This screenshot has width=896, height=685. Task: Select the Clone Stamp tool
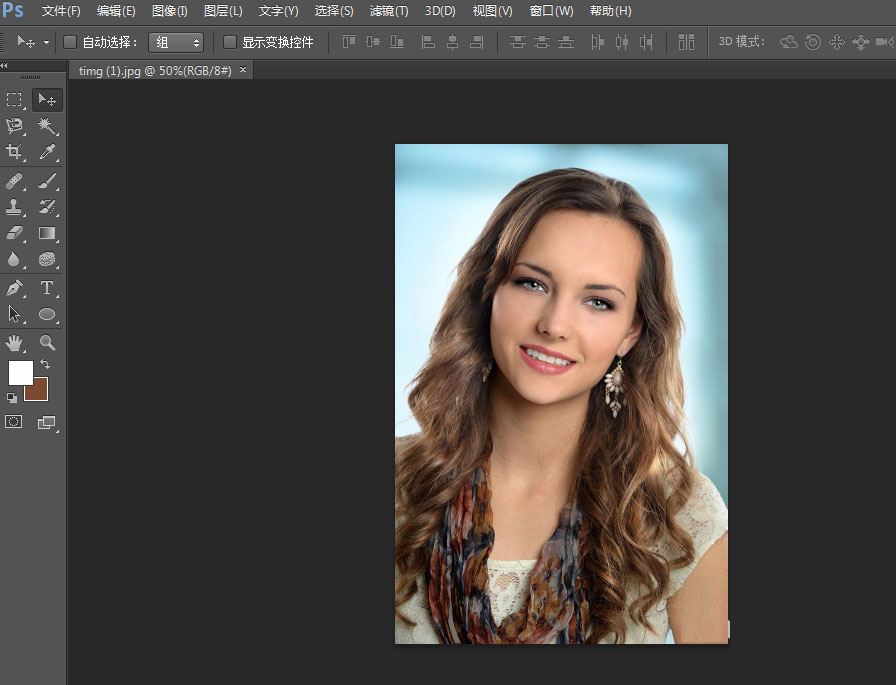click(15, 207)
